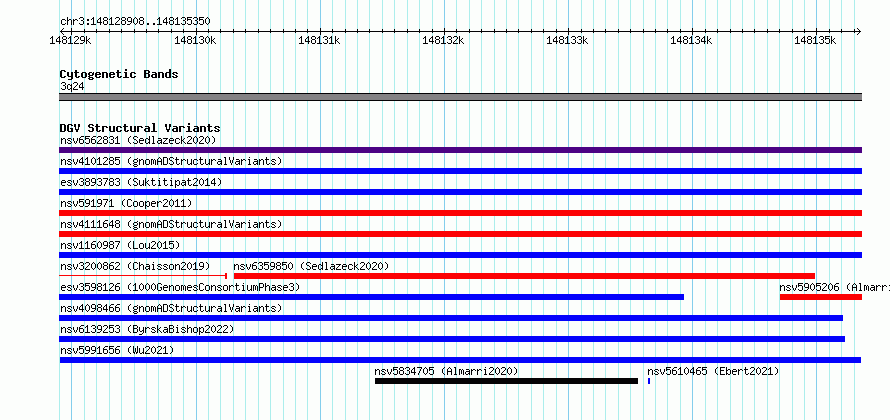Select the dark purple nsv6562831 variant bar
The height and width of the screenshot is (420, 890).
pyautogui.click(x=460, y=150)
